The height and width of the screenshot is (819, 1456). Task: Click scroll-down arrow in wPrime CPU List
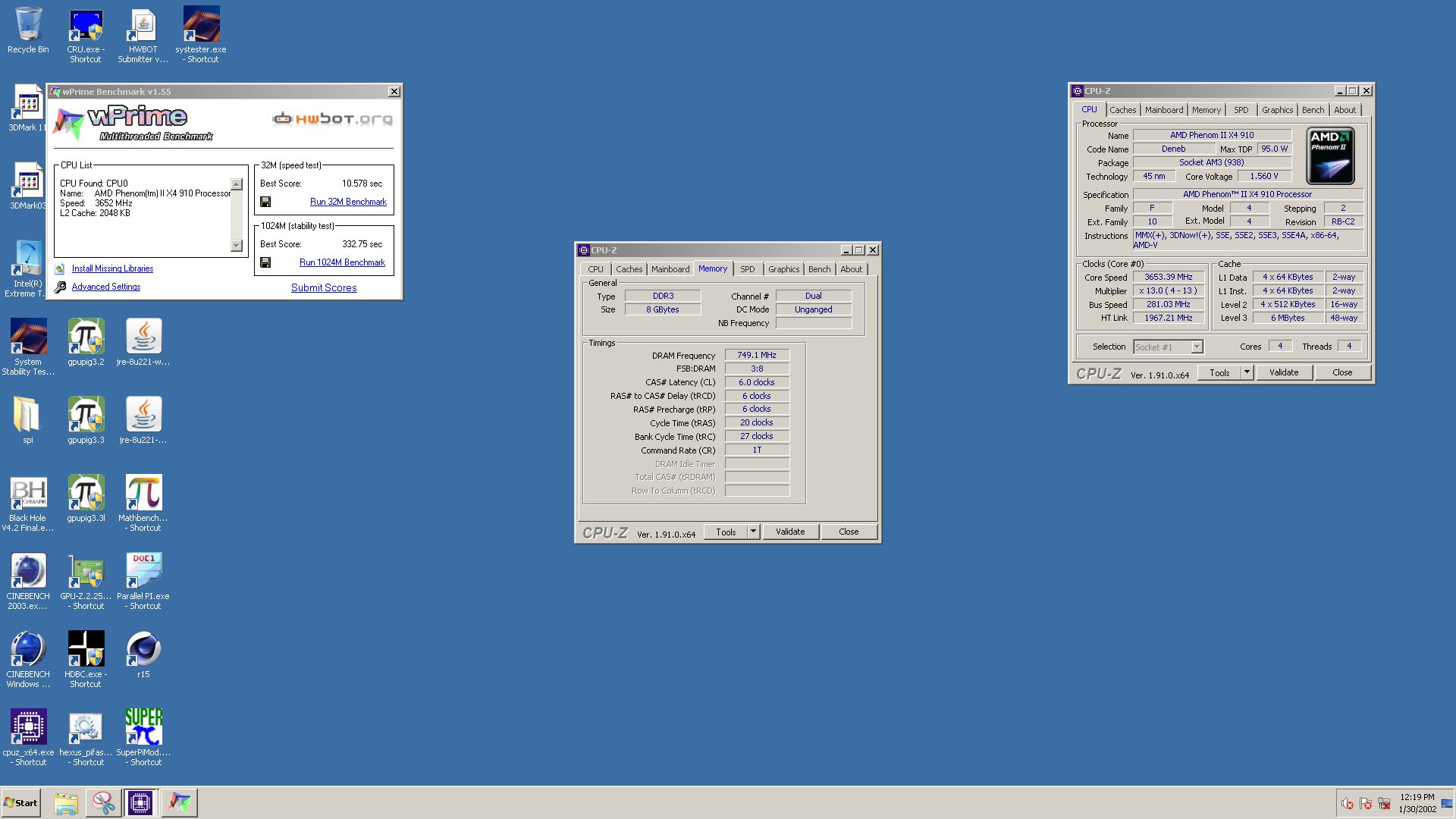point(237,245)
